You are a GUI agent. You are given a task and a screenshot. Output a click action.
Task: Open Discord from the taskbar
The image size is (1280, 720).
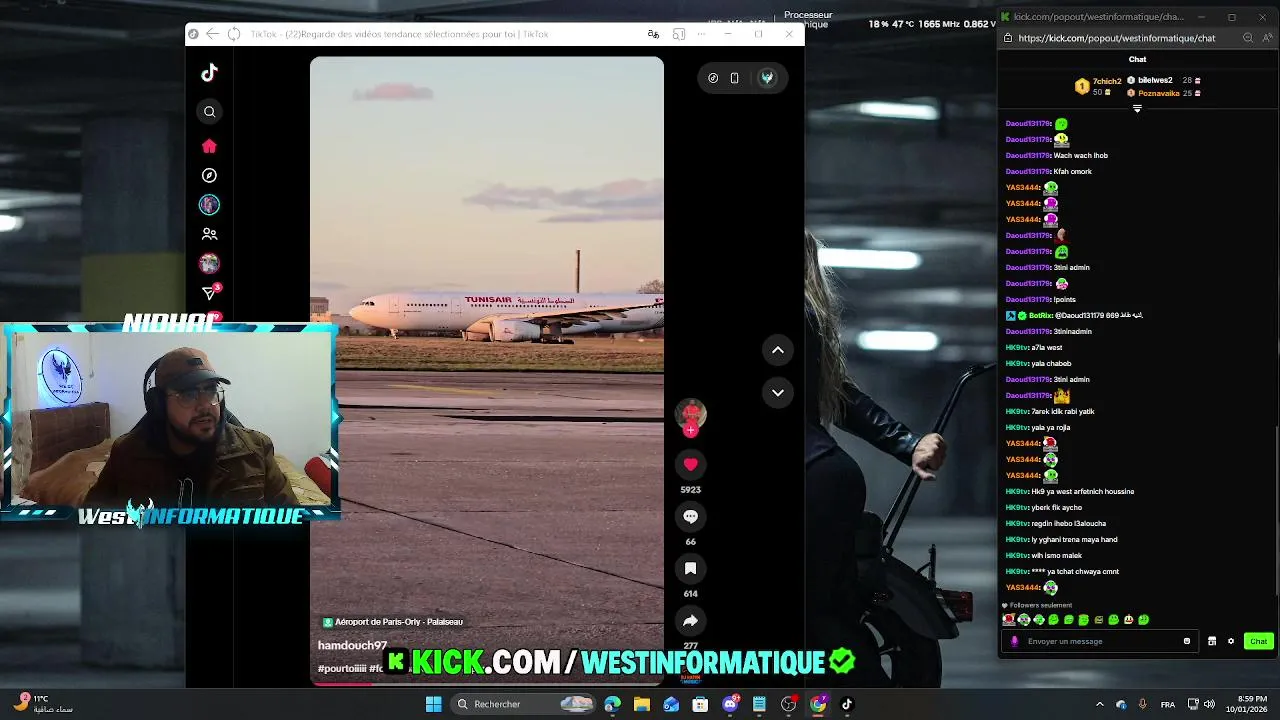[730, 704]
